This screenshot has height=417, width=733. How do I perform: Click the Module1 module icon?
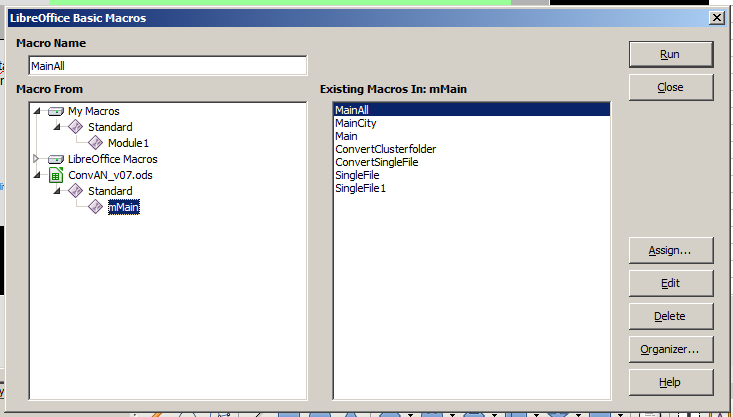point(95,143)
